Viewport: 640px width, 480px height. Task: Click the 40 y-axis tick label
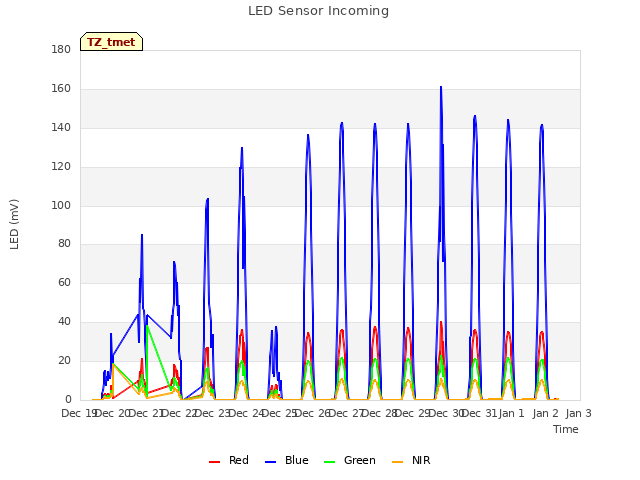tap(64, 322)
